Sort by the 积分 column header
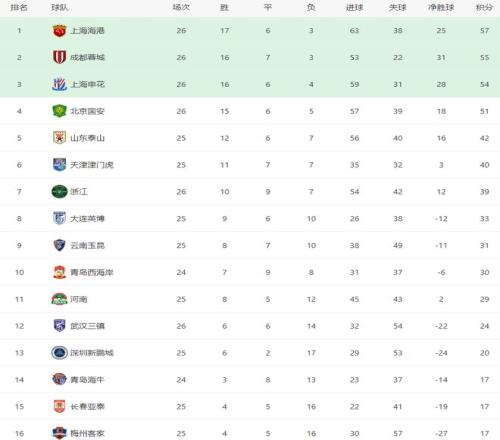 (484, 7)
